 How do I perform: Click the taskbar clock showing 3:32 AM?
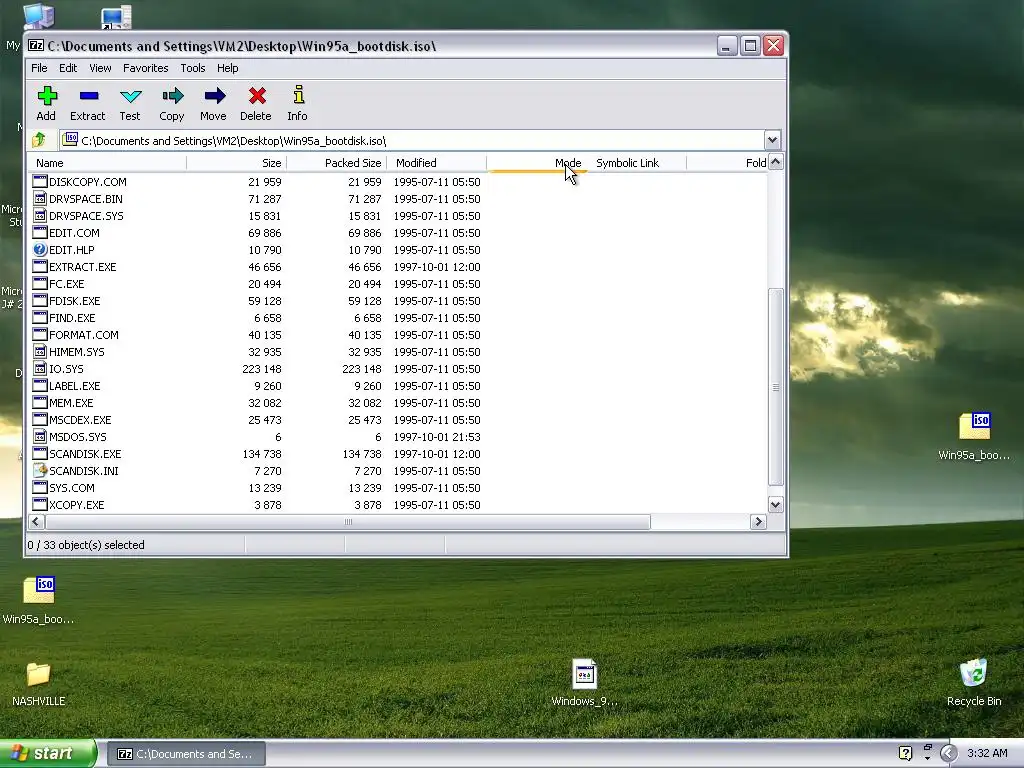(987, 753)
